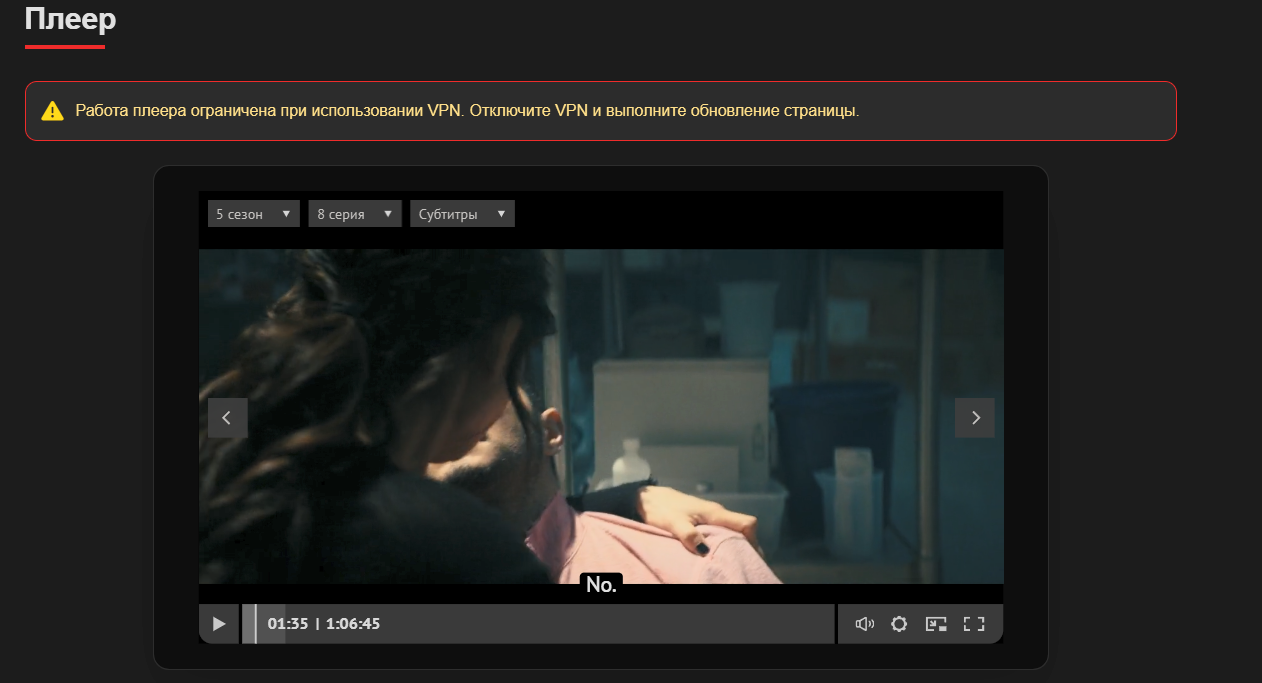Seek on the video progress bar

click(x=538, y=624)
